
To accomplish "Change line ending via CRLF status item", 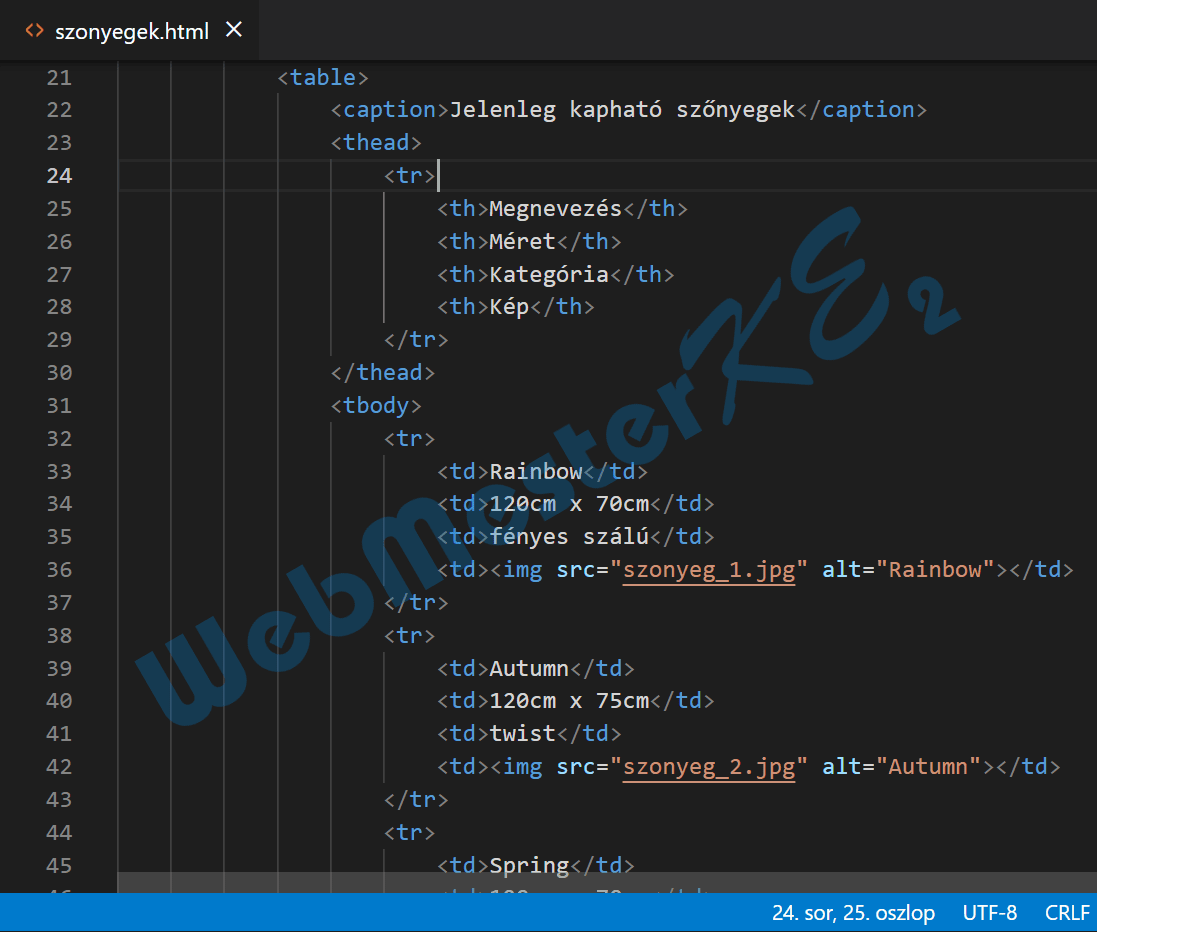I will point(1067,913).
